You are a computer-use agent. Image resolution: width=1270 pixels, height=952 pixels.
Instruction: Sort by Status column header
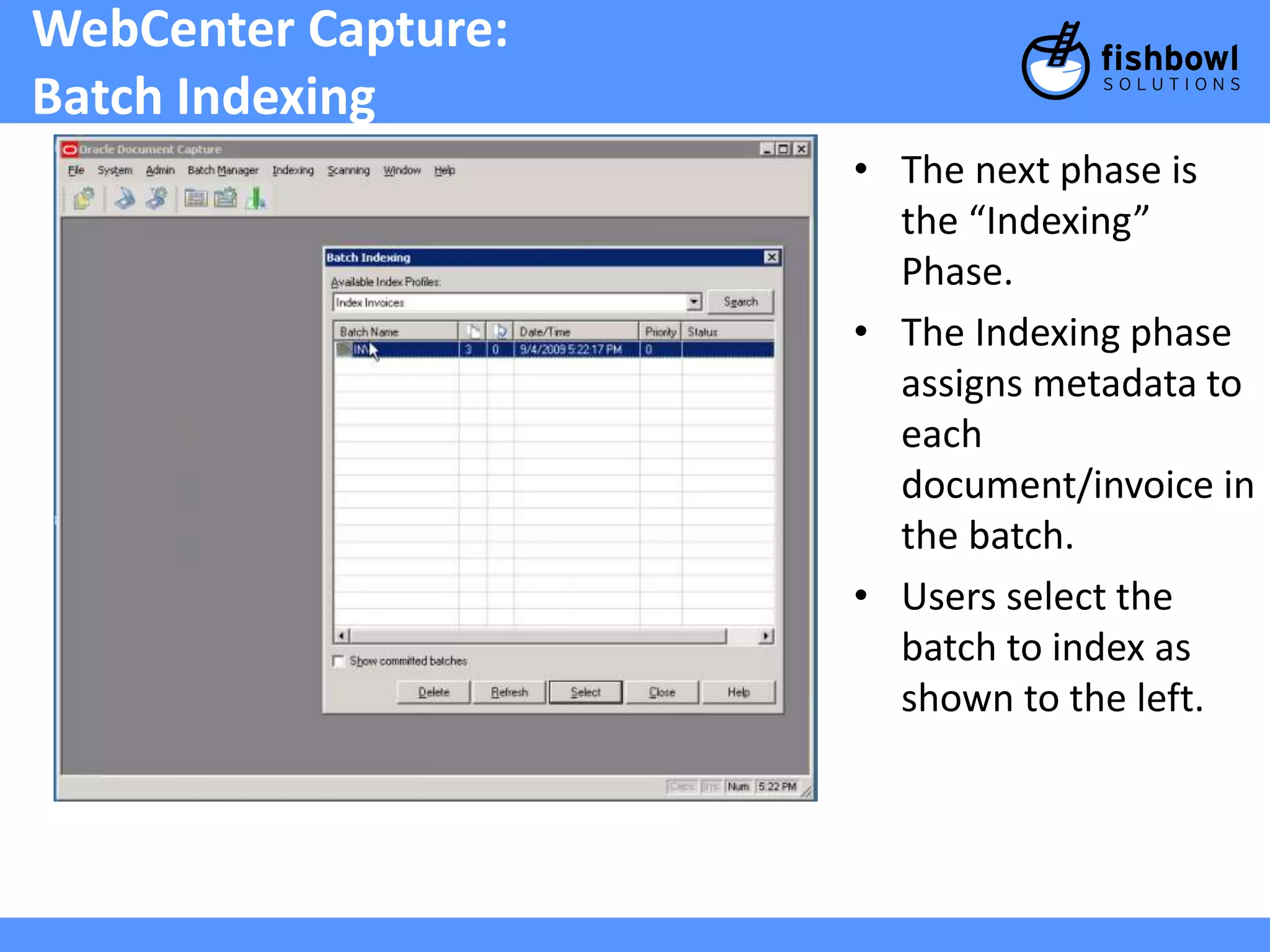727,331
